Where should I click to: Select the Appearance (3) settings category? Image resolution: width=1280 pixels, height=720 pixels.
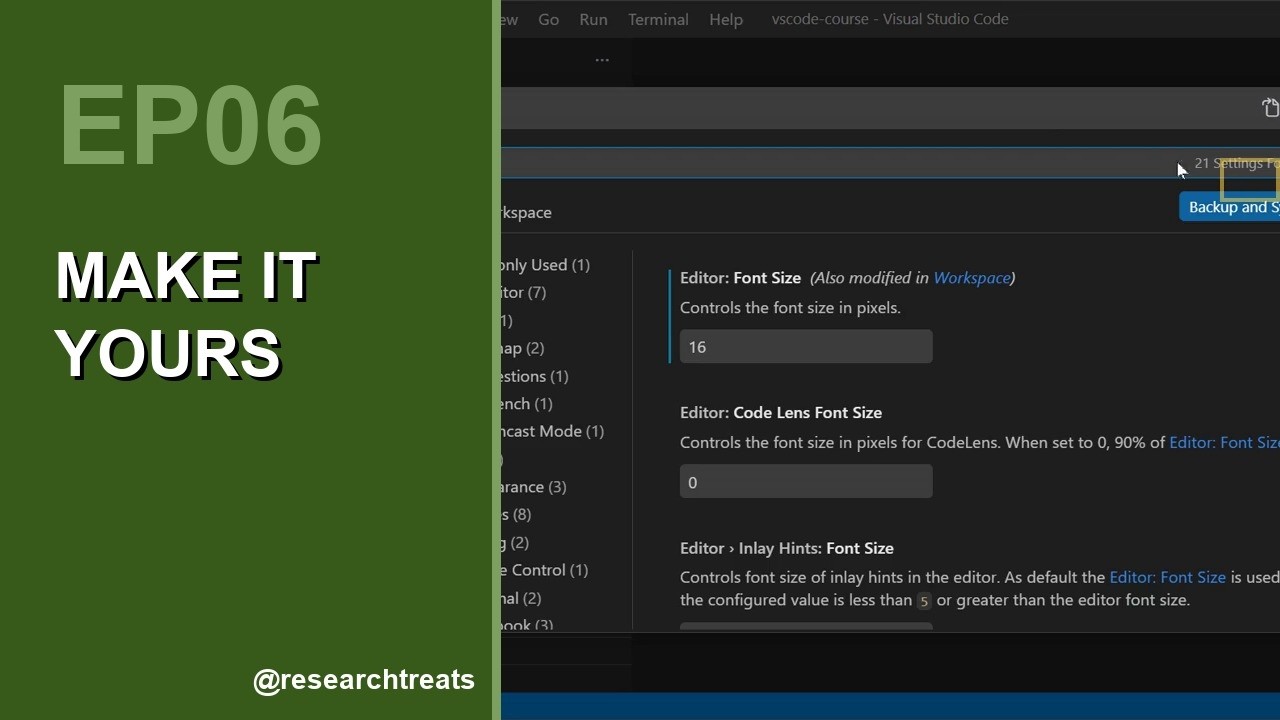(534, 487)
